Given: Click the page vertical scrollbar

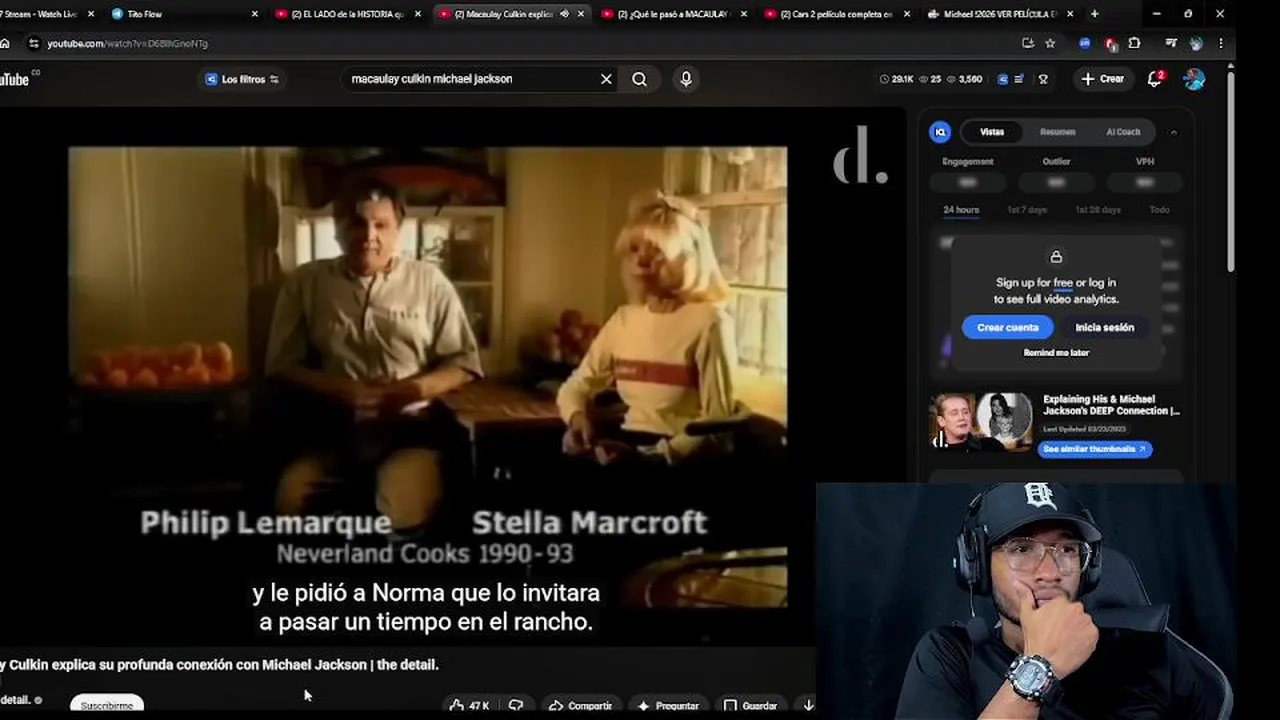Looking at the screenshot, I should (1231, 170).
